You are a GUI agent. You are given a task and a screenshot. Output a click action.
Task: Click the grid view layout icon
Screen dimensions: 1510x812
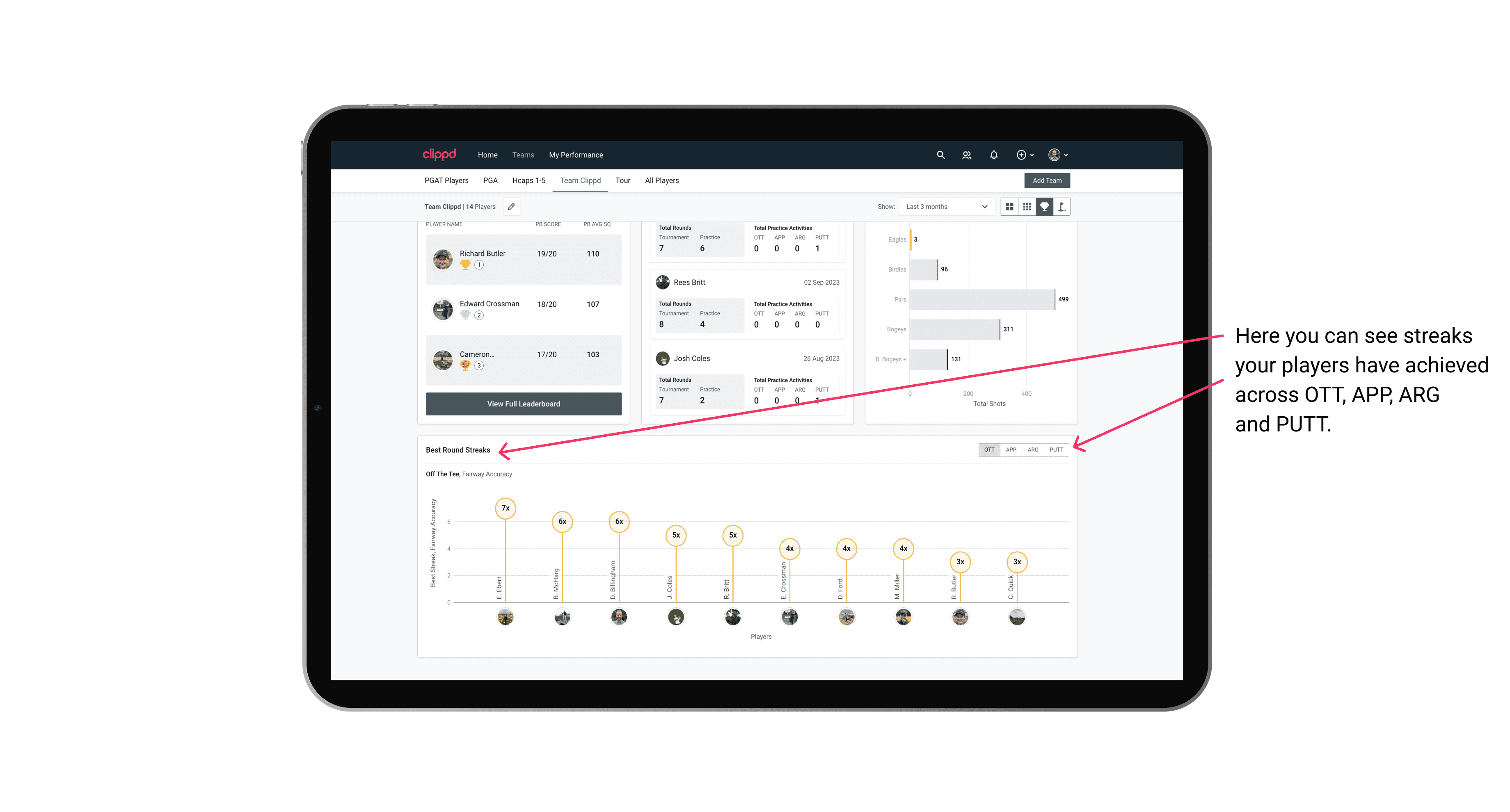click(1009, 207)
